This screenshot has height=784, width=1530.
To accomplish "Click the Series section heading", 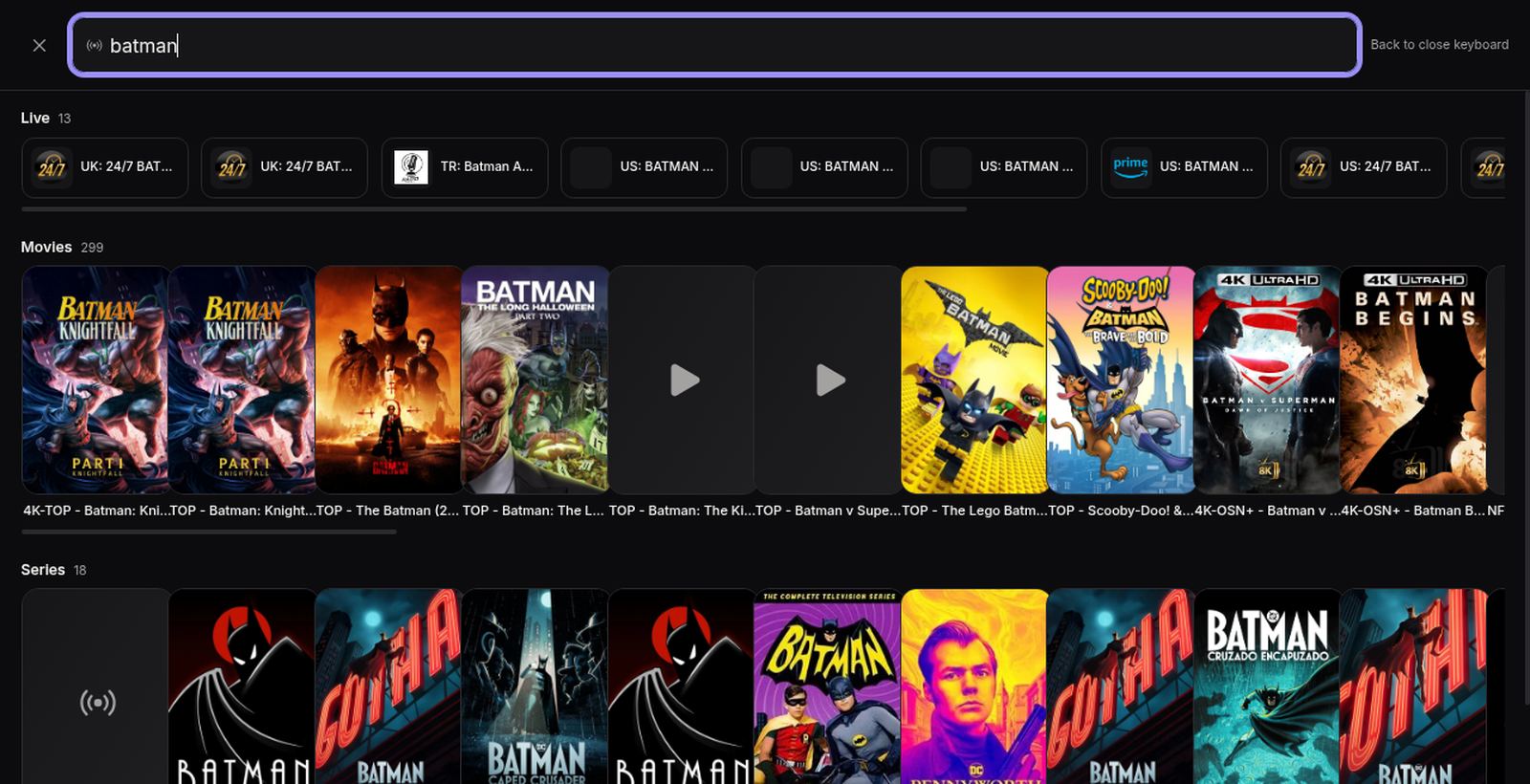I will [43, 570].
